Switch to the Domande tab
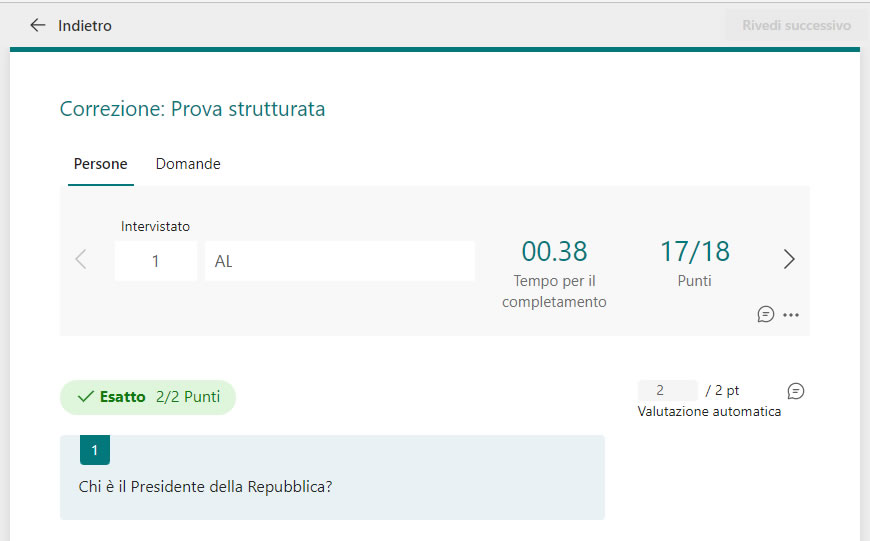Screen dimensions: 870x541 (188, 164)
